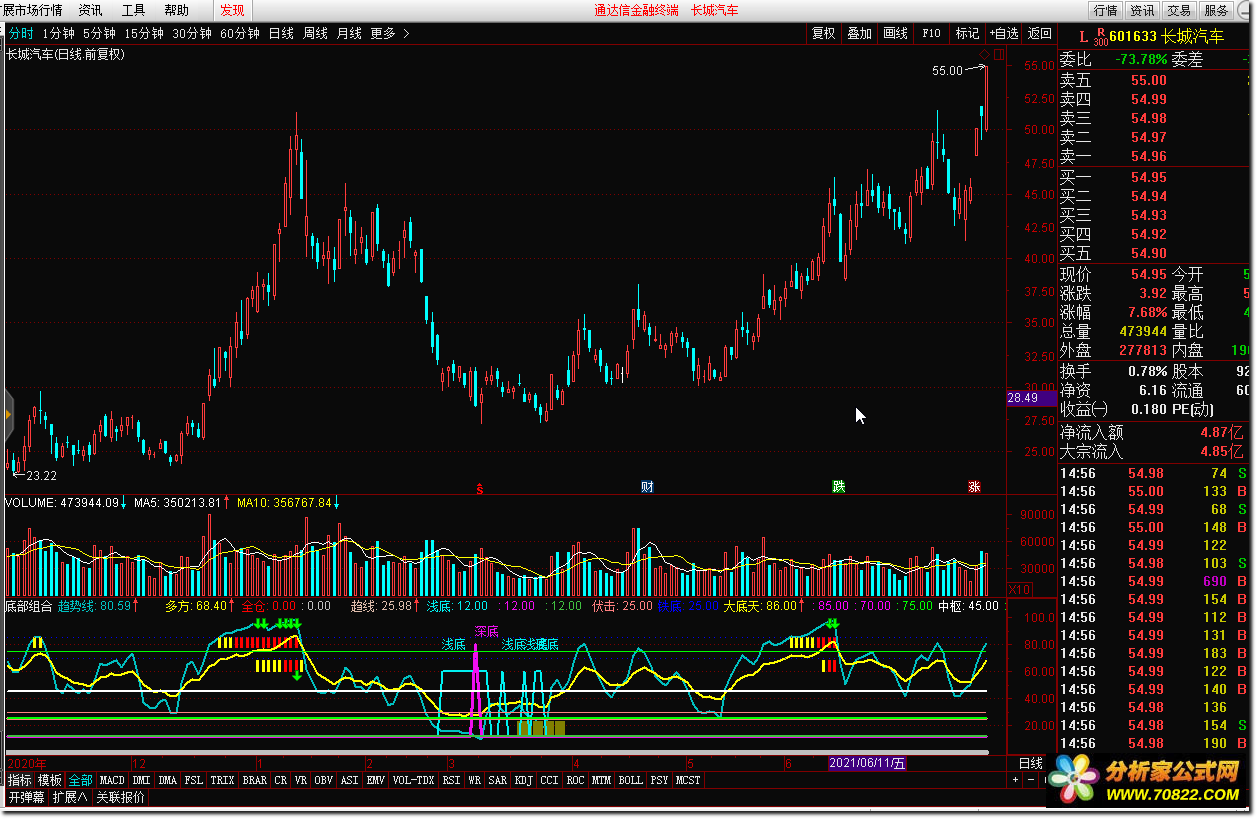This screenshot has height=819, width=1258.
Task: Switch to the MACD indicator
Action: [x=112, y=780]
